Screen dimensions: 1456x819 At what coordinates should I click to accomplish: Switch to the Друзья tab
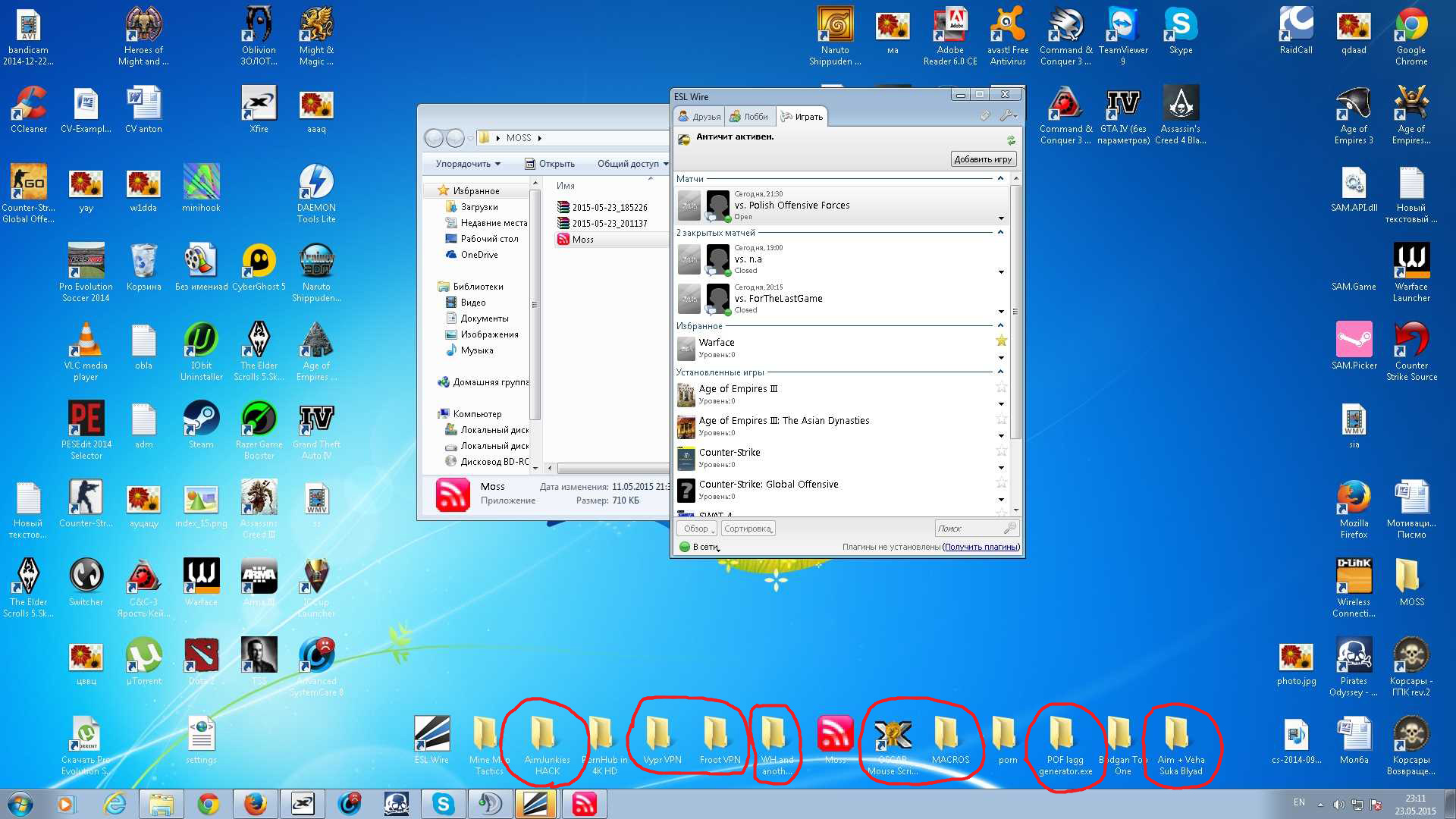coord(699,117)
